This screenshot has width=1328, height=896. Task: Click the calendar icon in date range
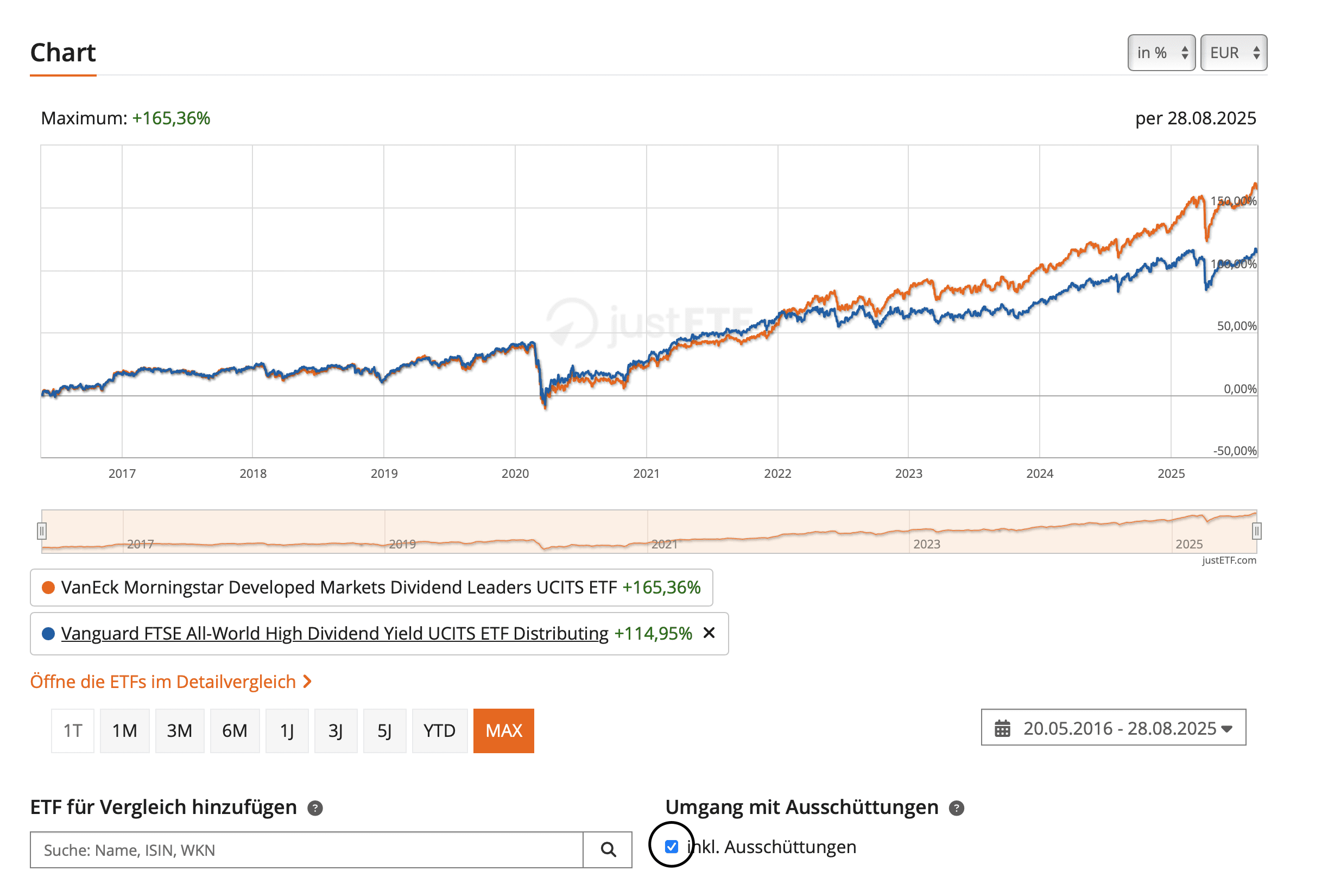[1002, 729]
